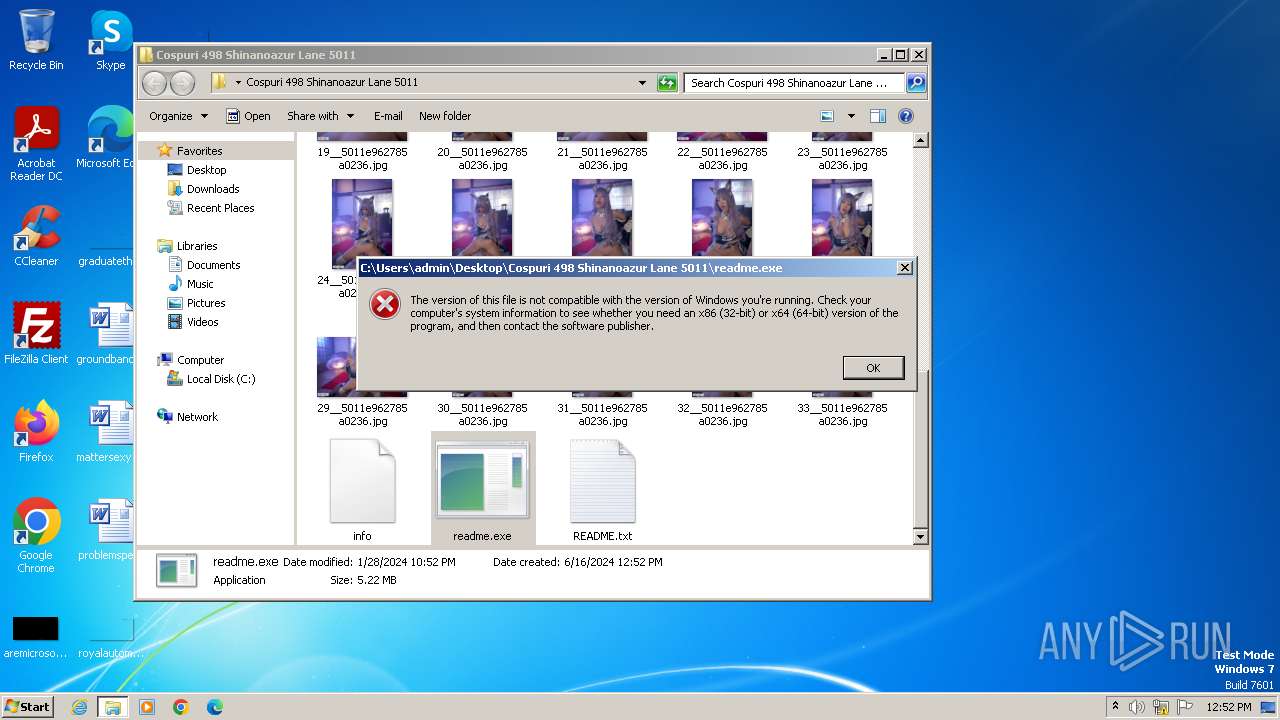Open the Organize menu

[x=178, y=116]
